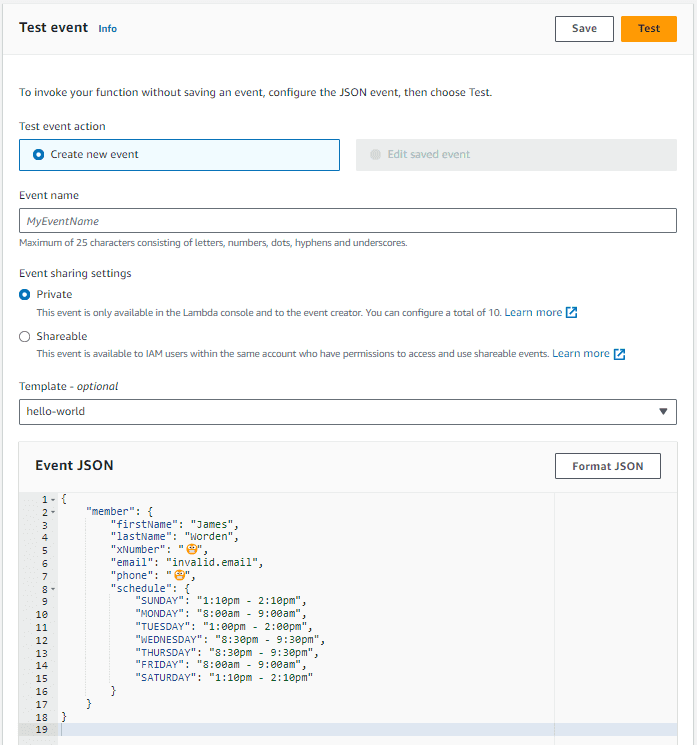697x745 pixels.
Task: Collapse the root JSON object on line 1
Action: 53,499
